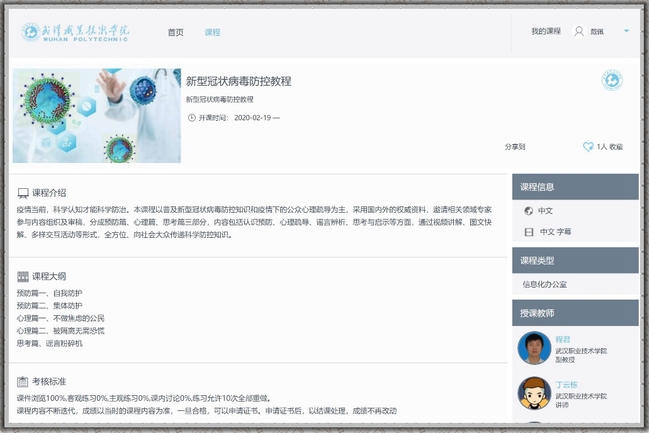This screenshot has height=433, width=649.
Task: Select the 课程 navigation tab
Action: (x=212, y=32)
